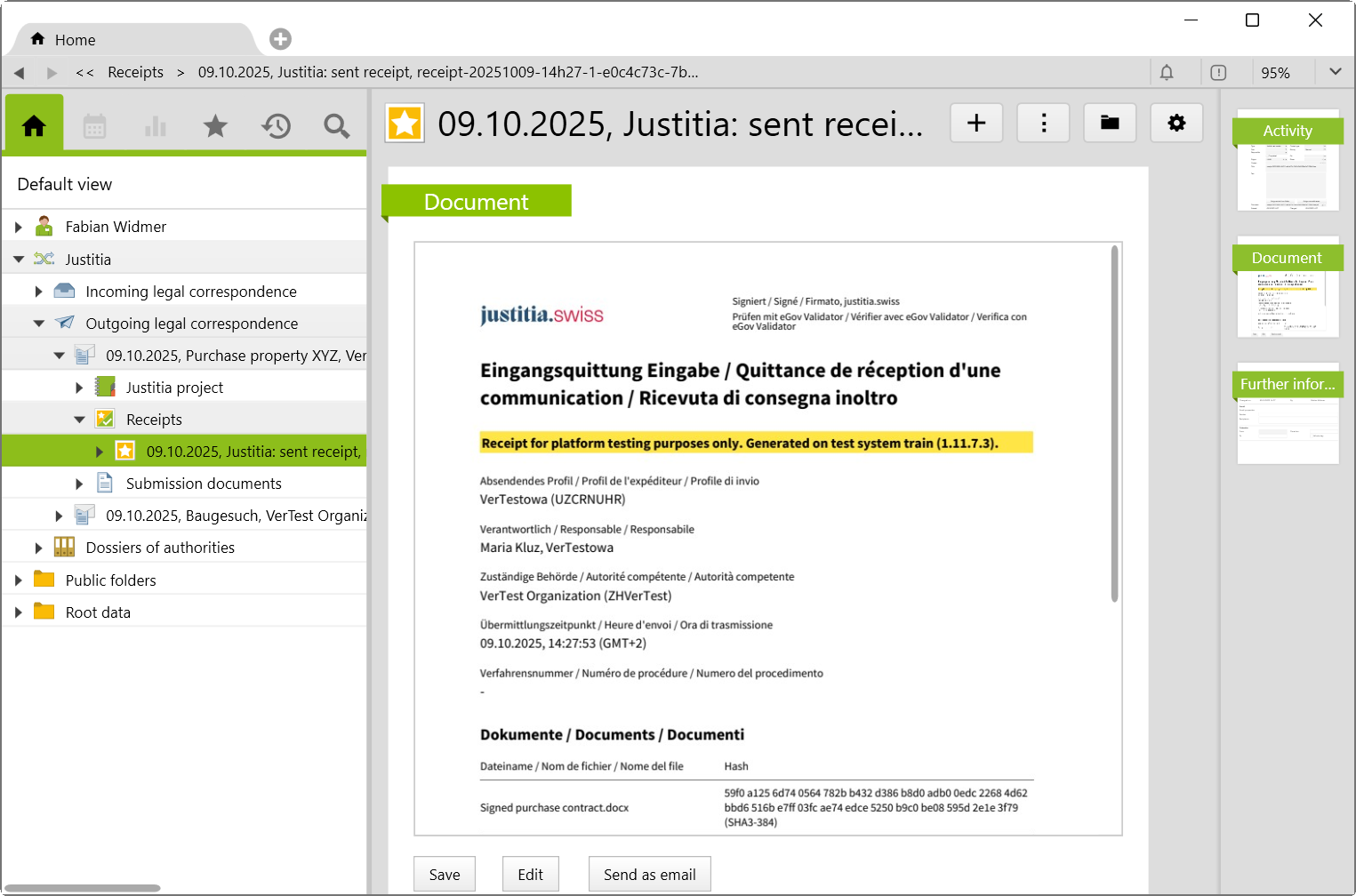1356x896 pixels.
Task: Click the notification bell icon
Action: (1167, 73)
